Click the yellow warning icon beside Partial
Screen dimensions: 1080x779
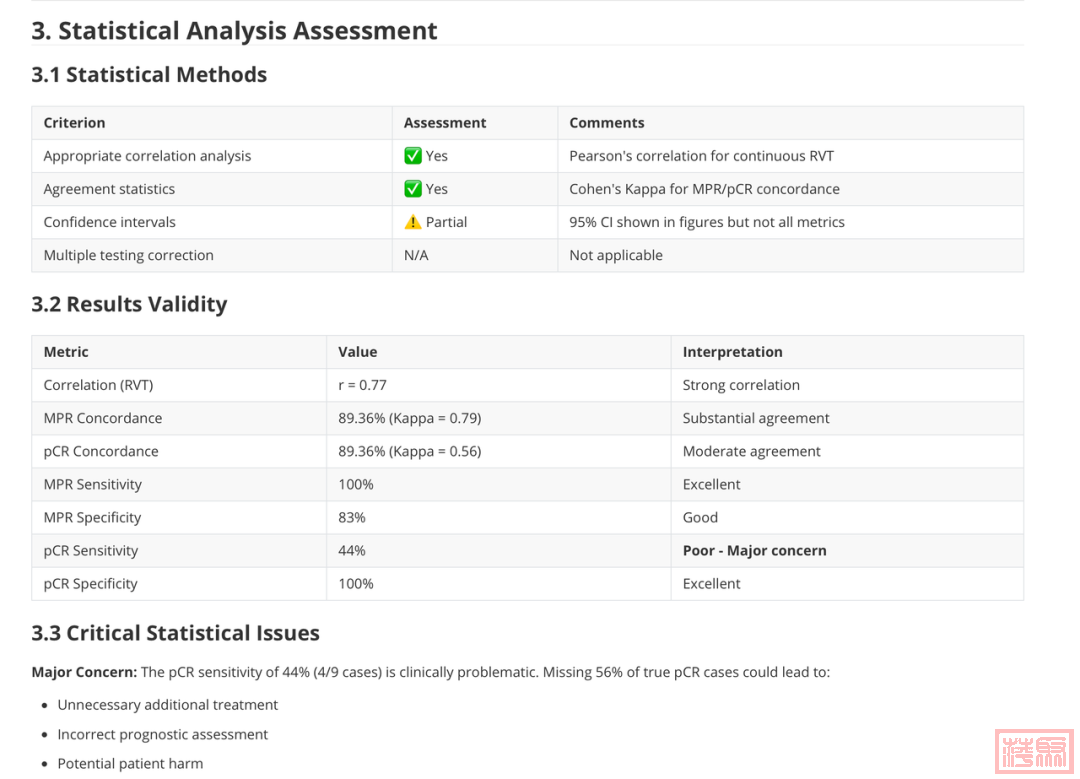click(x=413, y=222)
